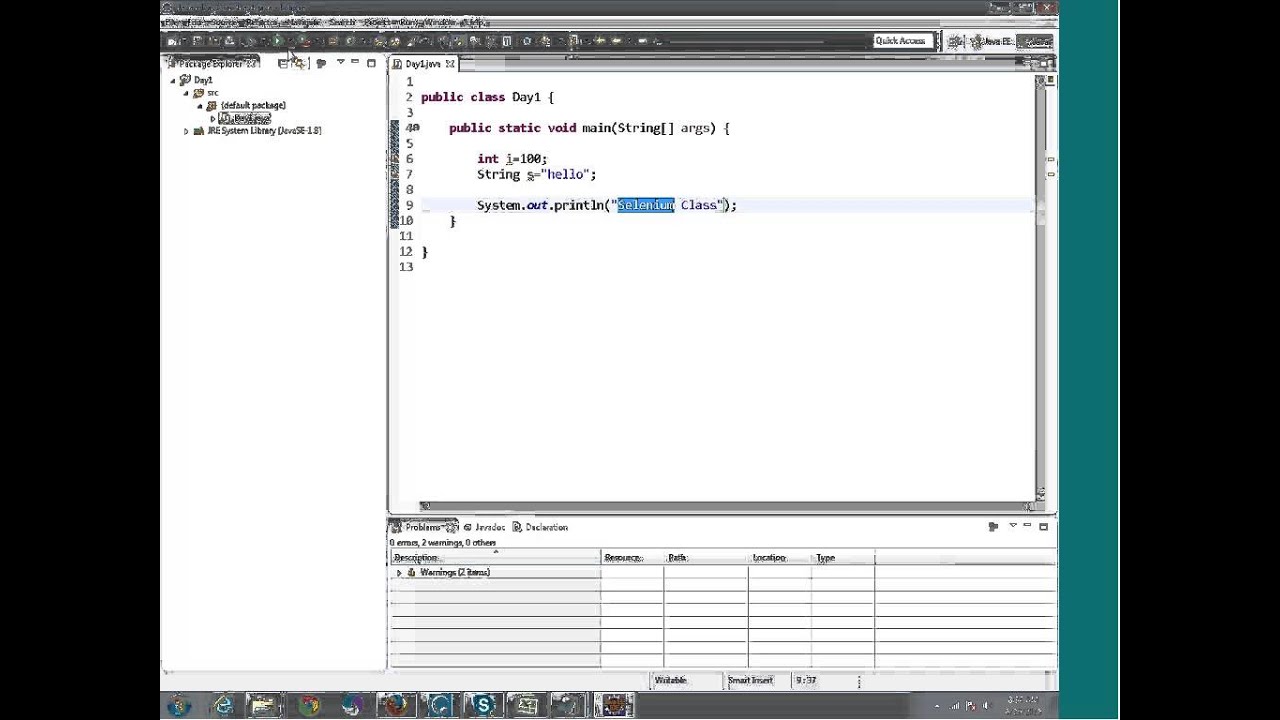This screenshot has width=1280, height=720.
Task: Sort by Location column header
Action: (780, 557)
